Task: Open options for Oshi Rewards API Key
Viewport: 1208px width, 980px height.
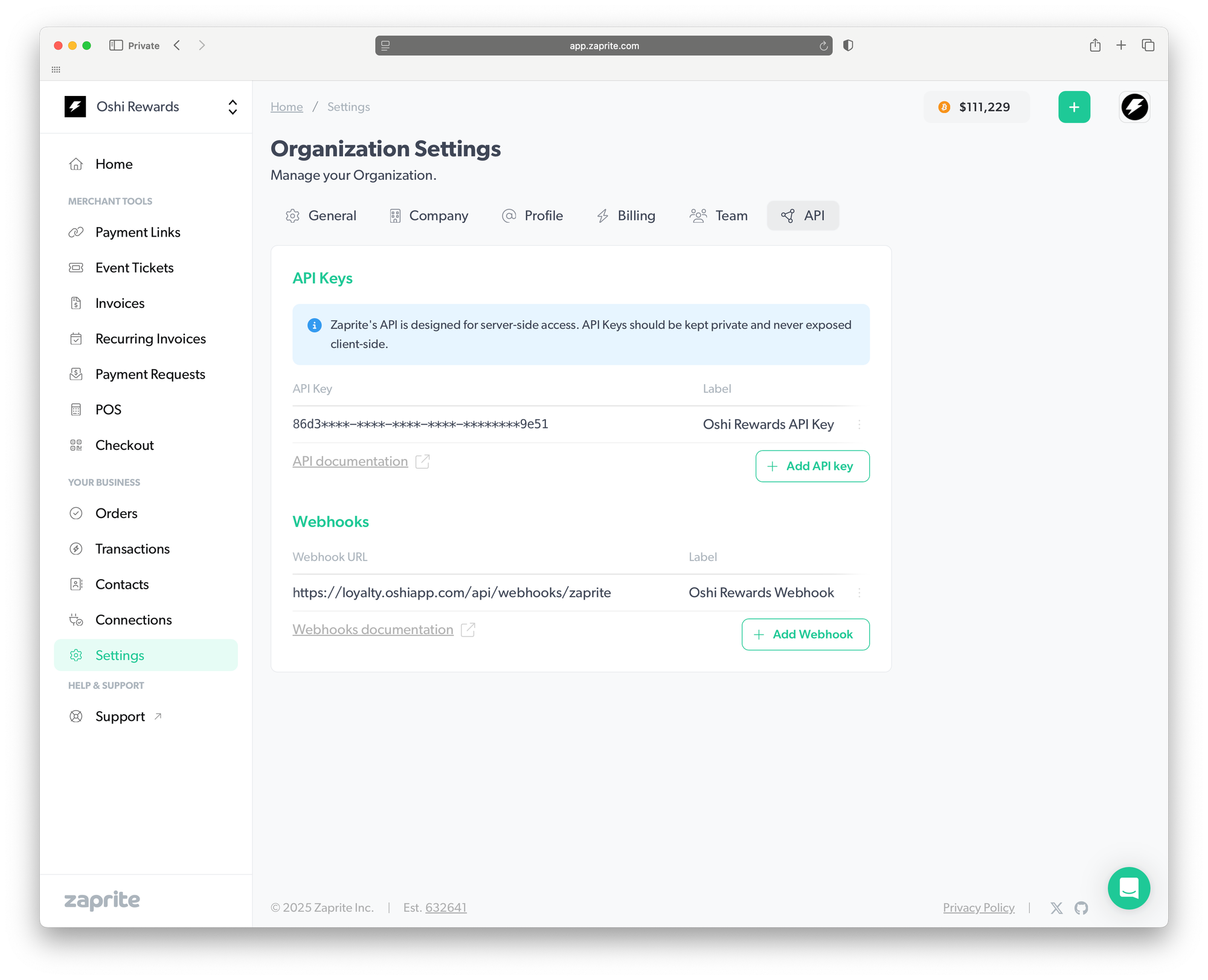Action: point(859,424)
